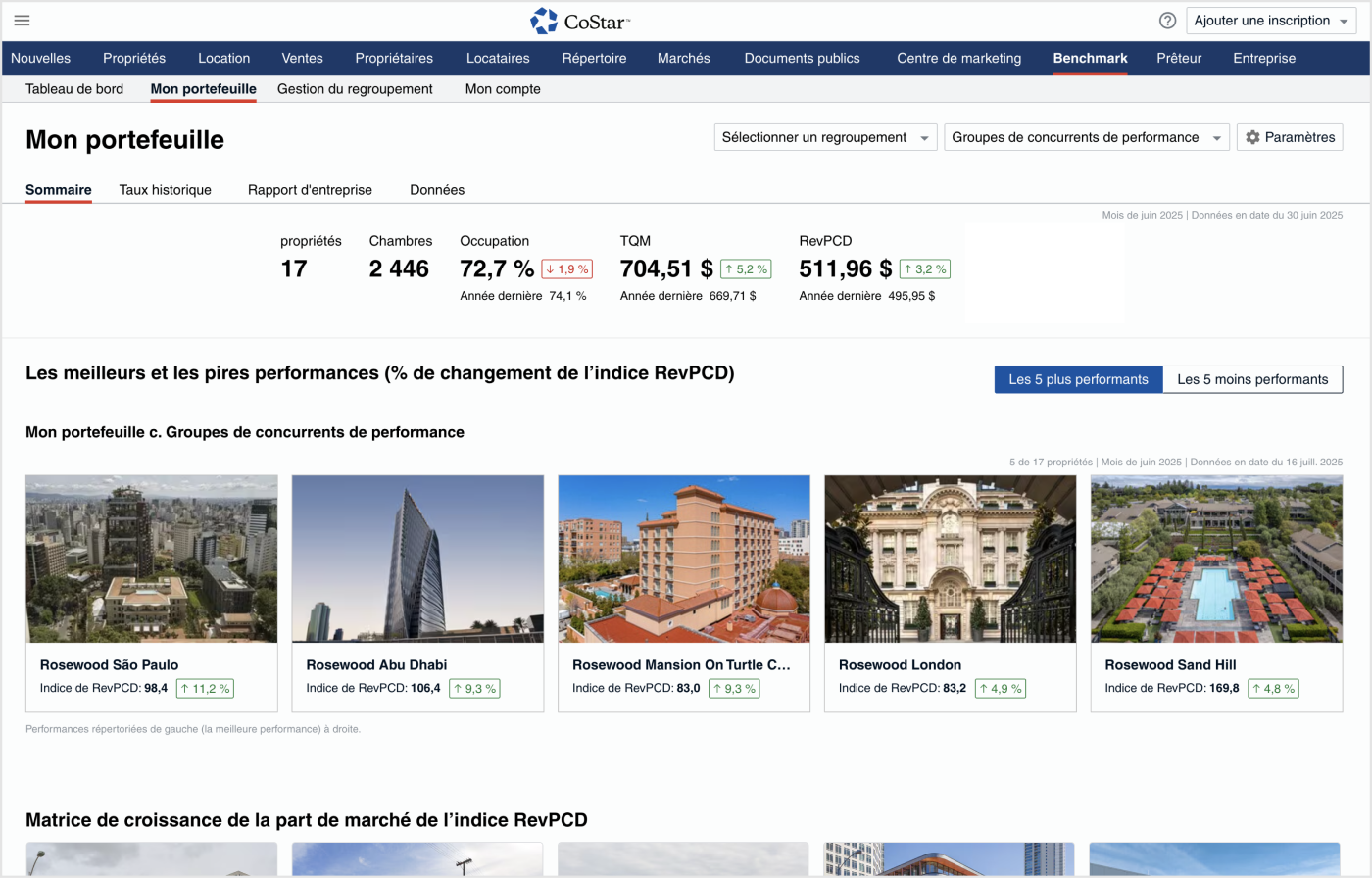Switch to Les 5 plus performants
The height and width of the screenshot is (878, 1372).
point(1078,379)
